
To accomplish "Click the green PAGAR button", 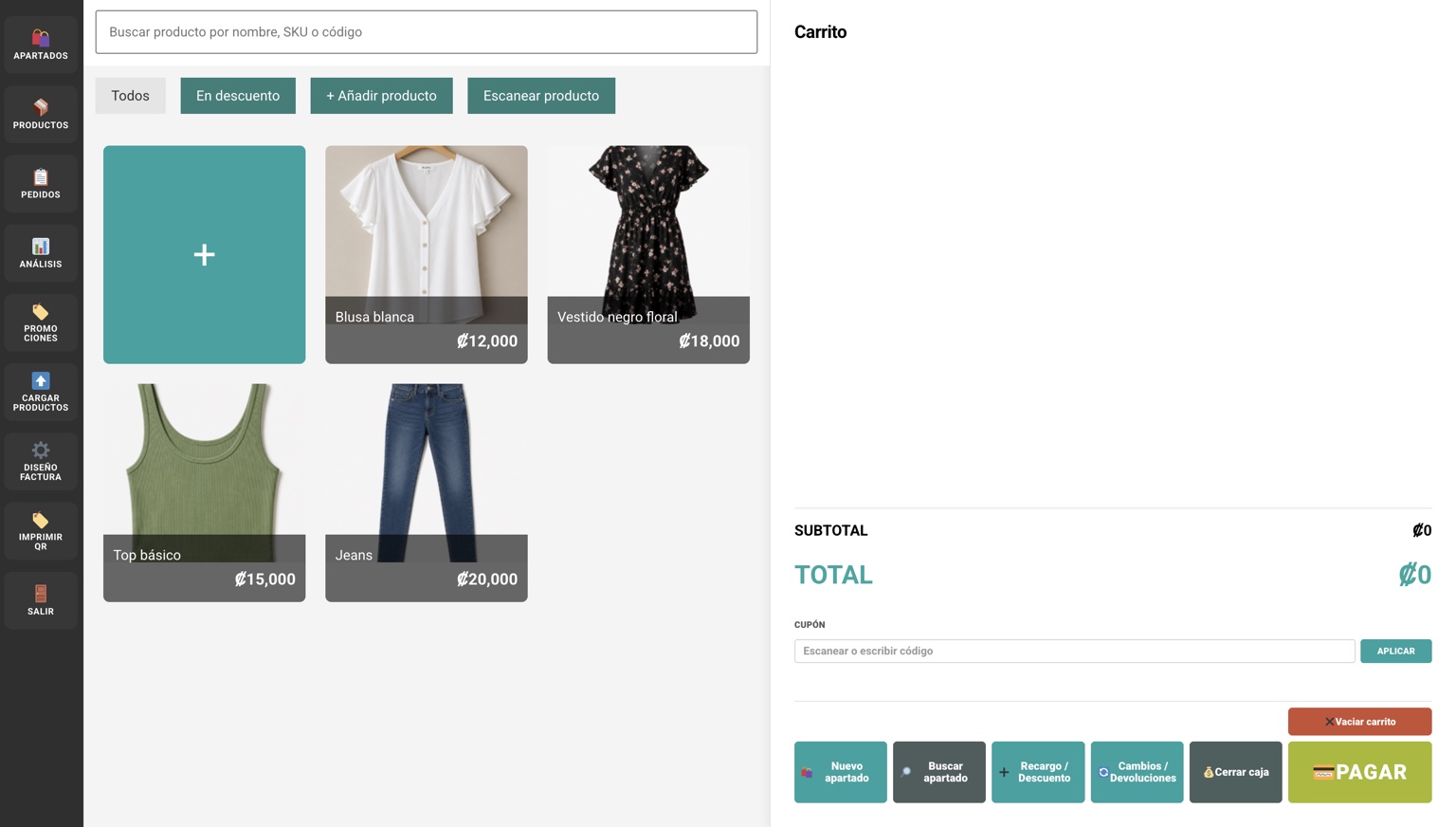I will tap(1359, 772).
